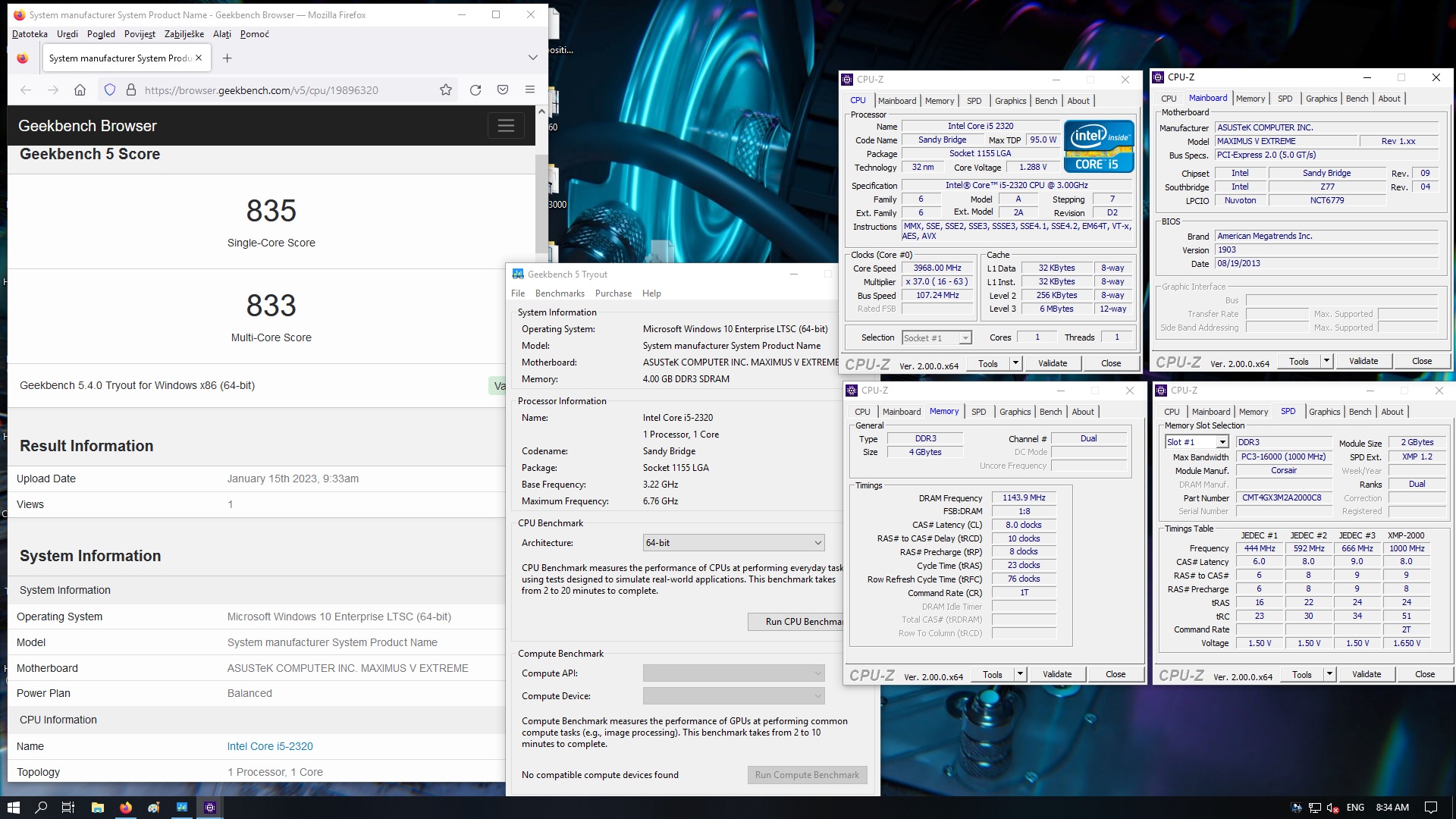
Task: Switch to Bench tab in CPU-Z Mainboard window
Action: pyautogui.click(x=1357, y=99)
